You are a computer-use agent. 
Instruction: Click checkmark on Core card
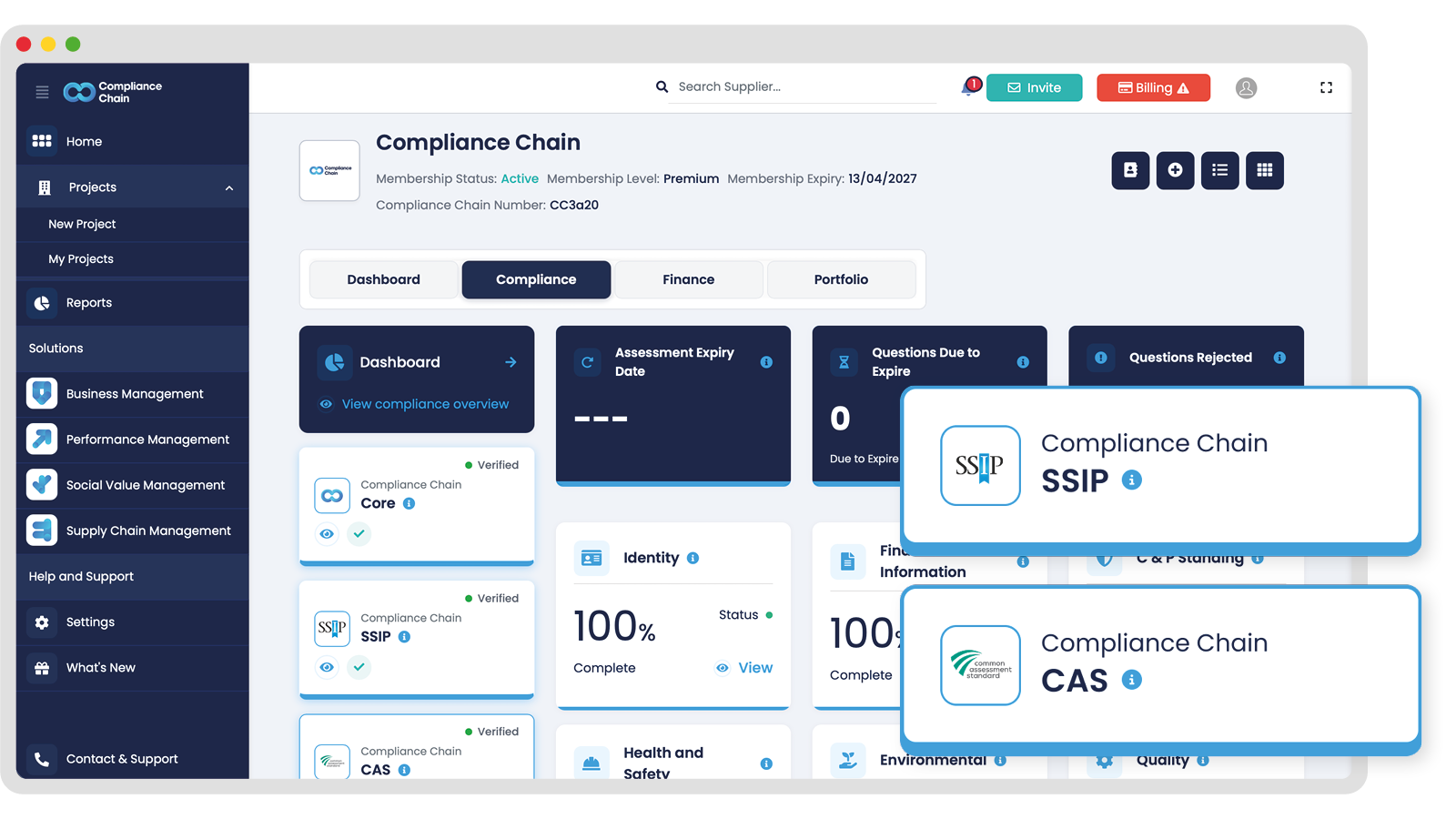[359, 534]
